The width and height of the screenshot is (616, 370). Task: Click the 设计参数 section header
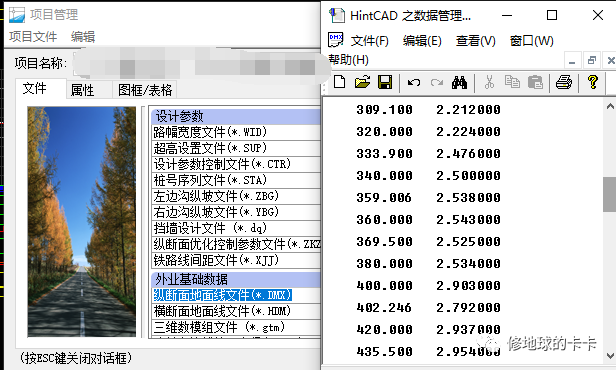point(236,116)
